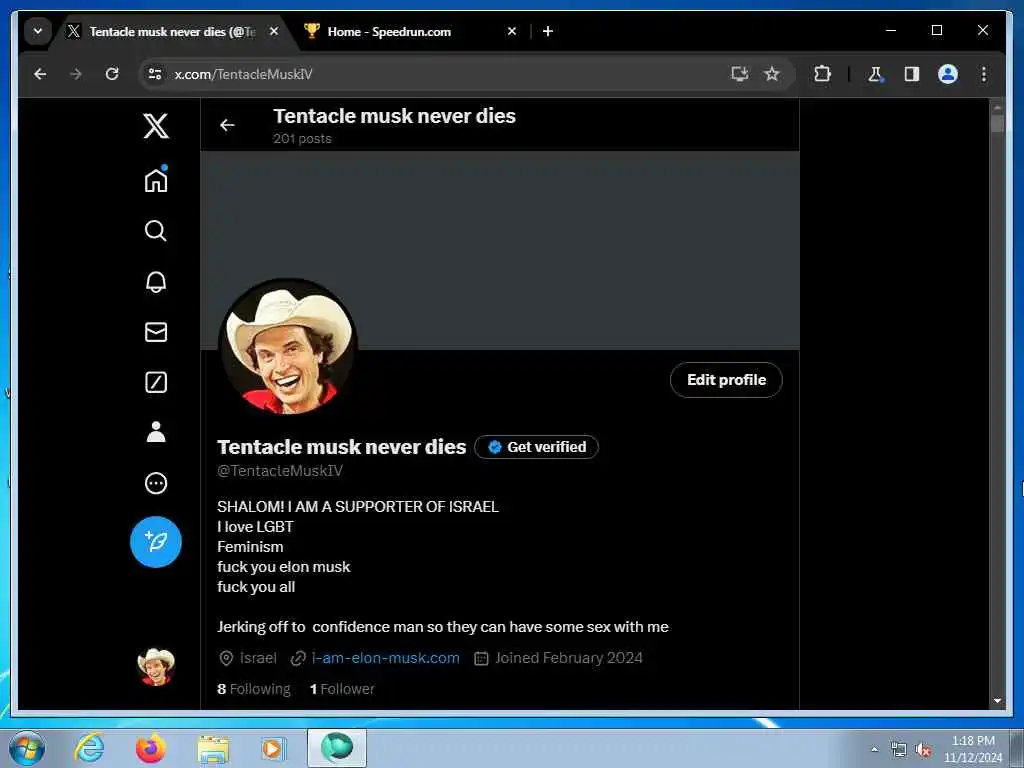1024x768 pixels.
Task: Open tab search dropdown arrow
Action: coord(38,31)
